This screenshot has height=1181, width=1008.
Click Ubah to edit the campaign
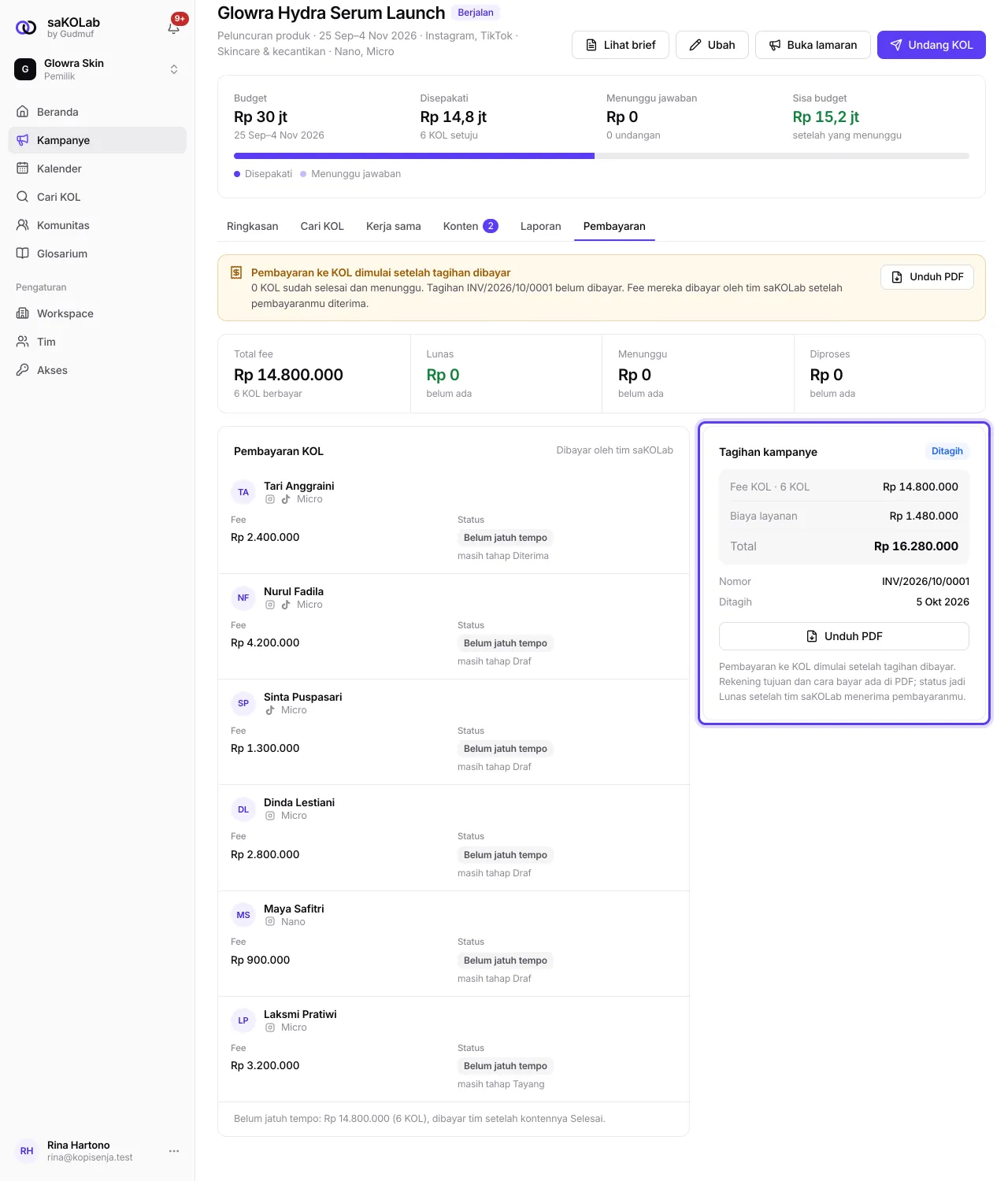(x=712, y=45)
